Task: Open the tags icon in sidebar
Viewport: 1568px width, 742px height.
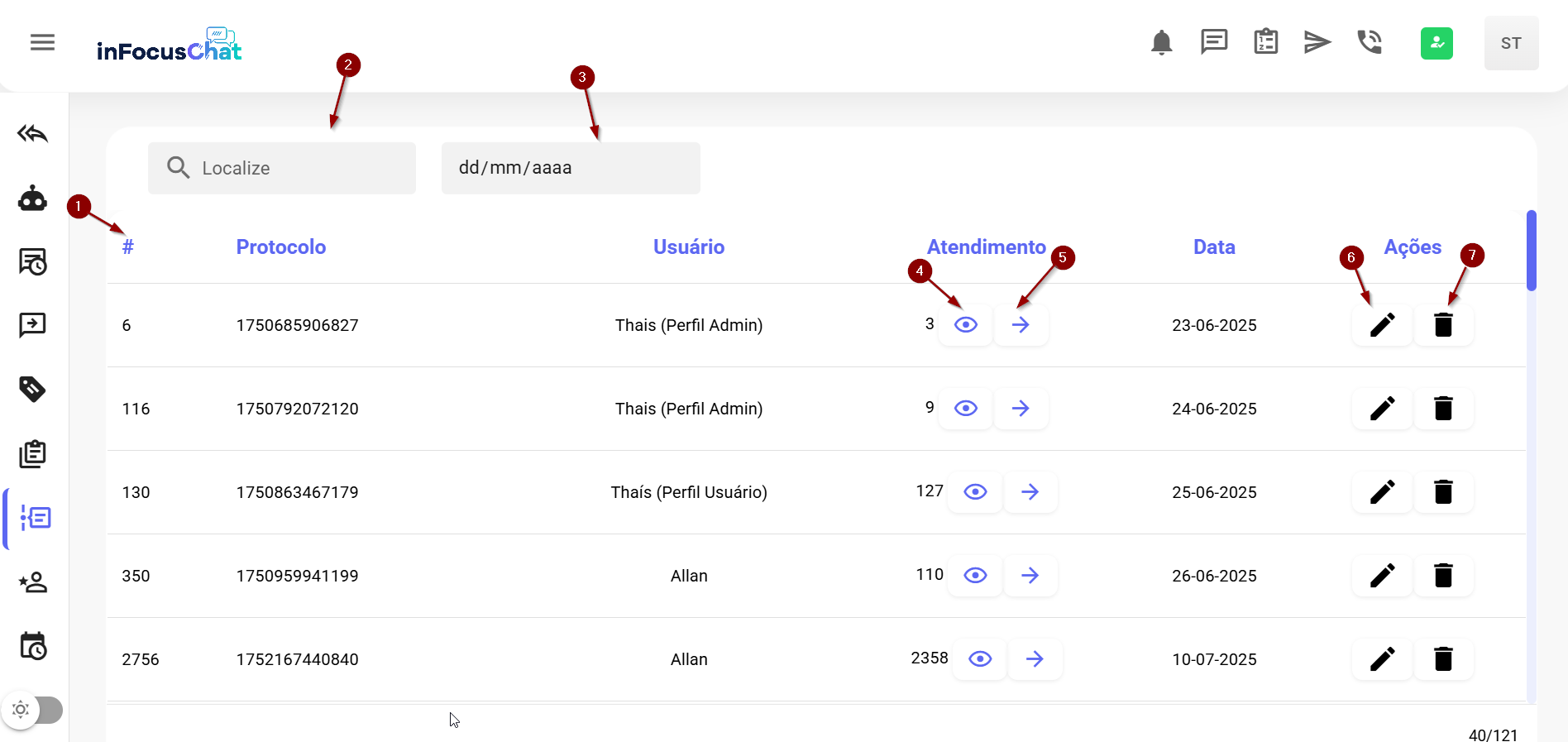Action: click(33, 389)
